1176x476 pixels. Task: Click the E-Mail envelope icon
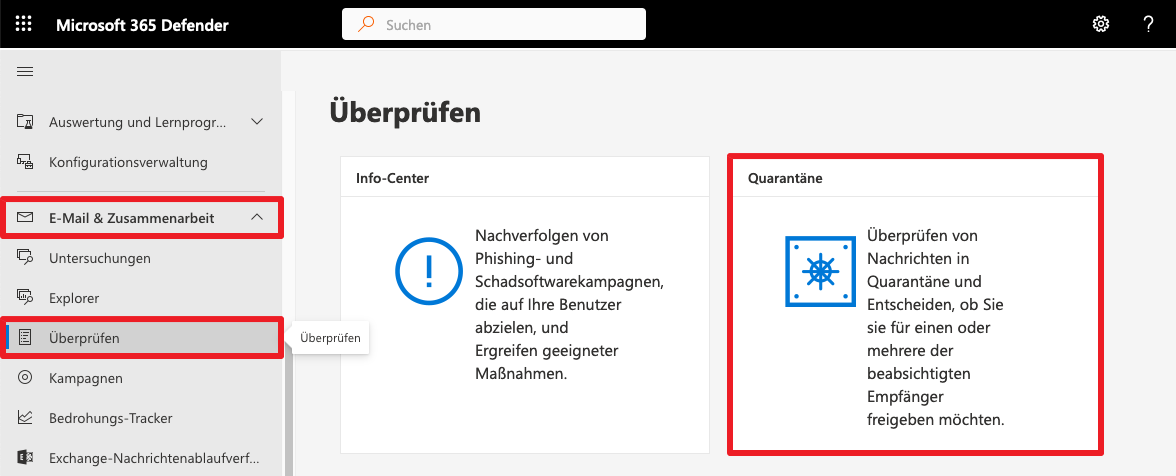[25, 218]
